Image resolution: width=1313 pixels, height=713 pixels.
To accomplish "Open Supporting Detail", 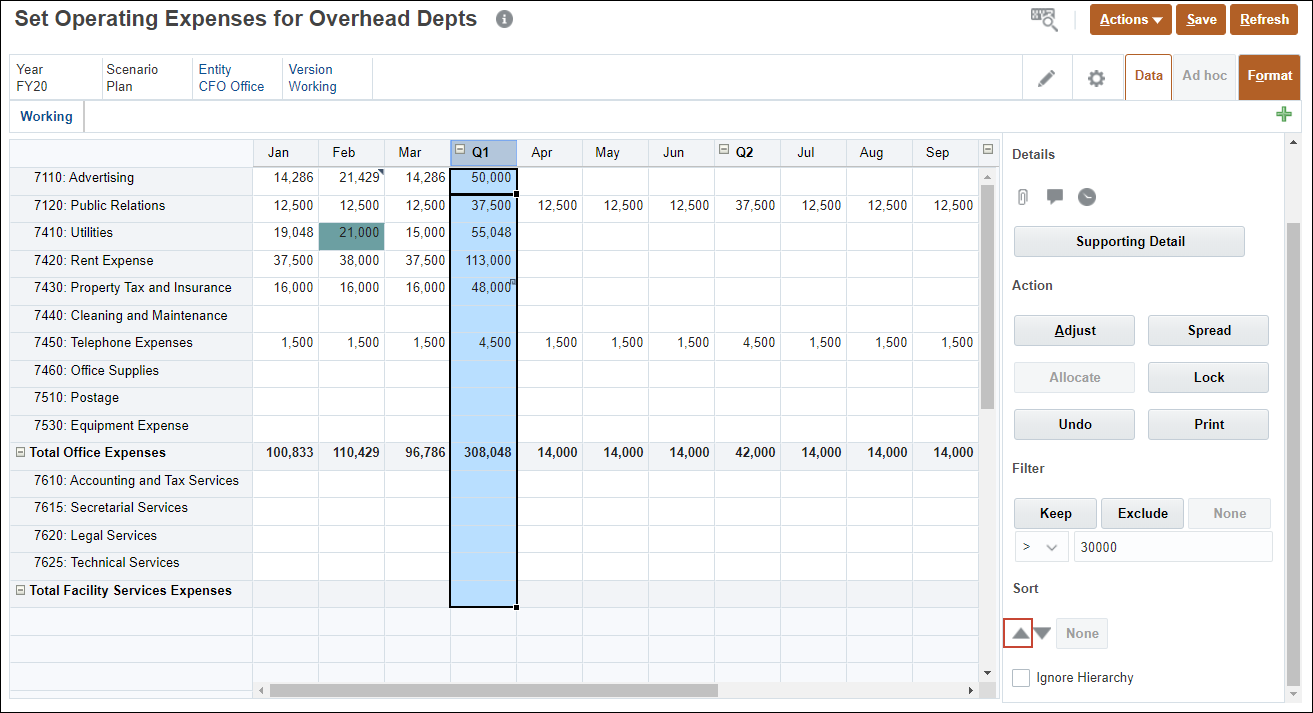I will pos(1130,241).
